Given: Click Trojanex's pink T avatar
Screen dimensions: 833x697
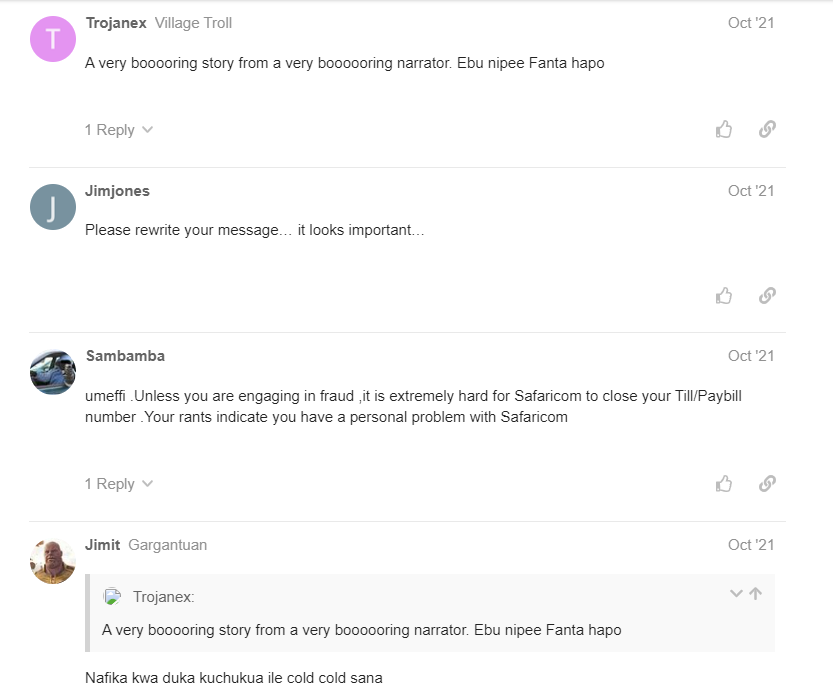Looking at the screenshot, I should click(53, 40).
